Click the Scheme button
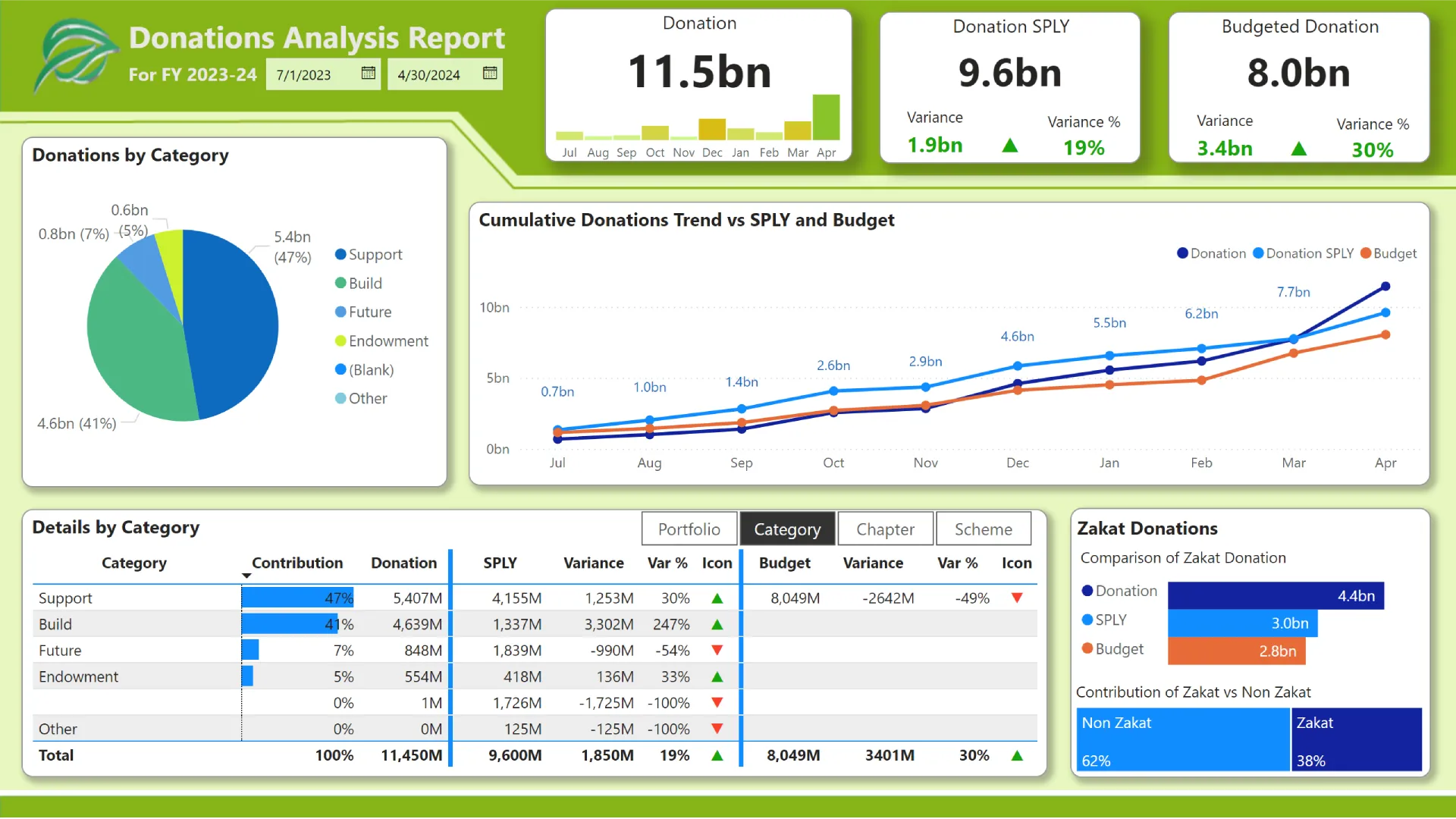 click(x=983, y=529)
